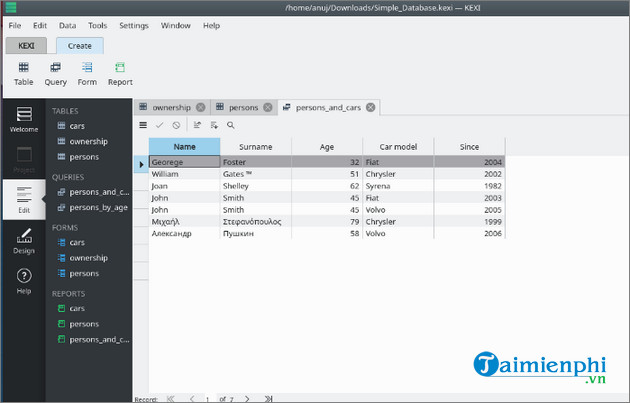
Task: Click sort ascending icon in table toolbar
Action: point(197,125)
